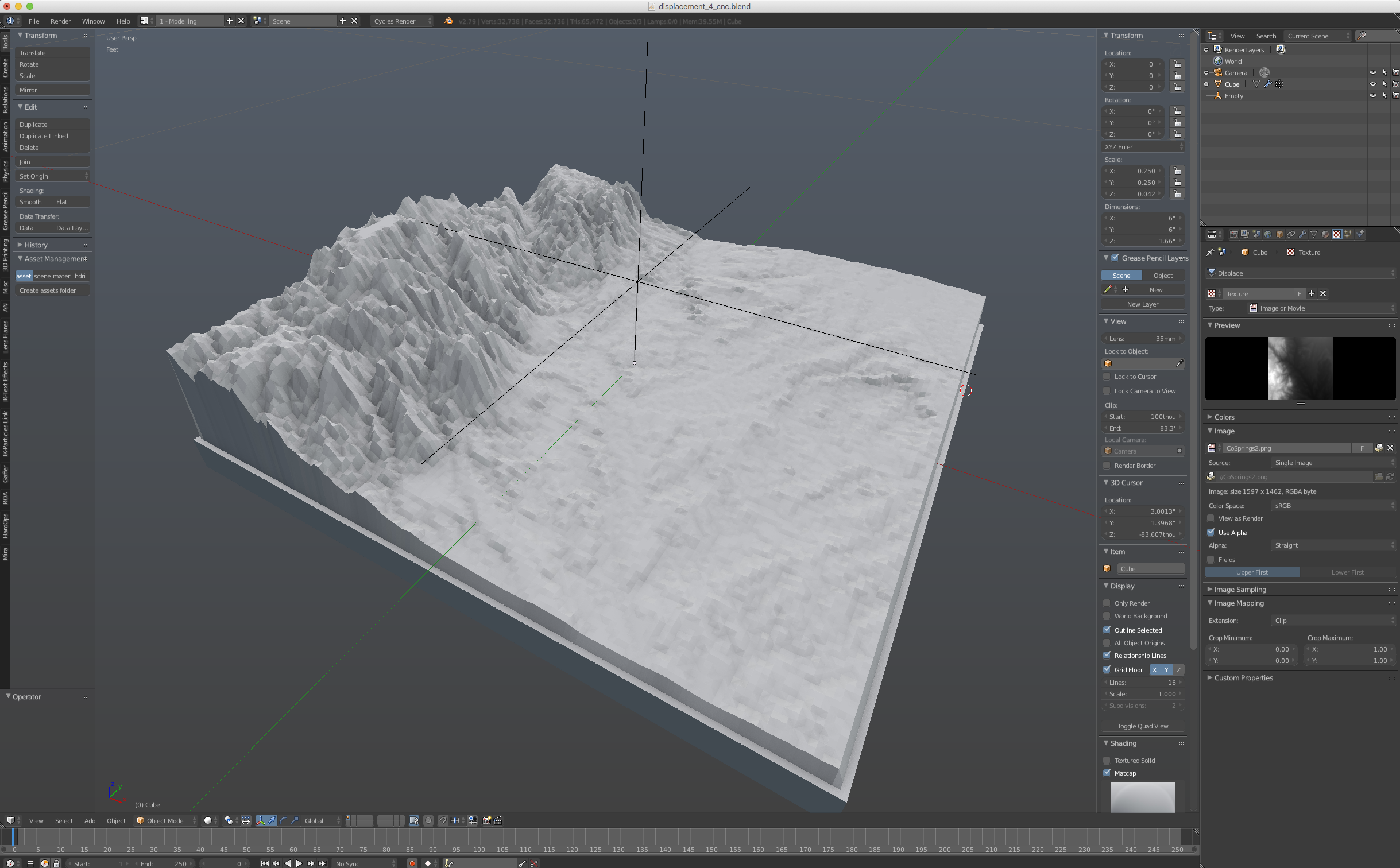Open the Render menu

(60, 21)
